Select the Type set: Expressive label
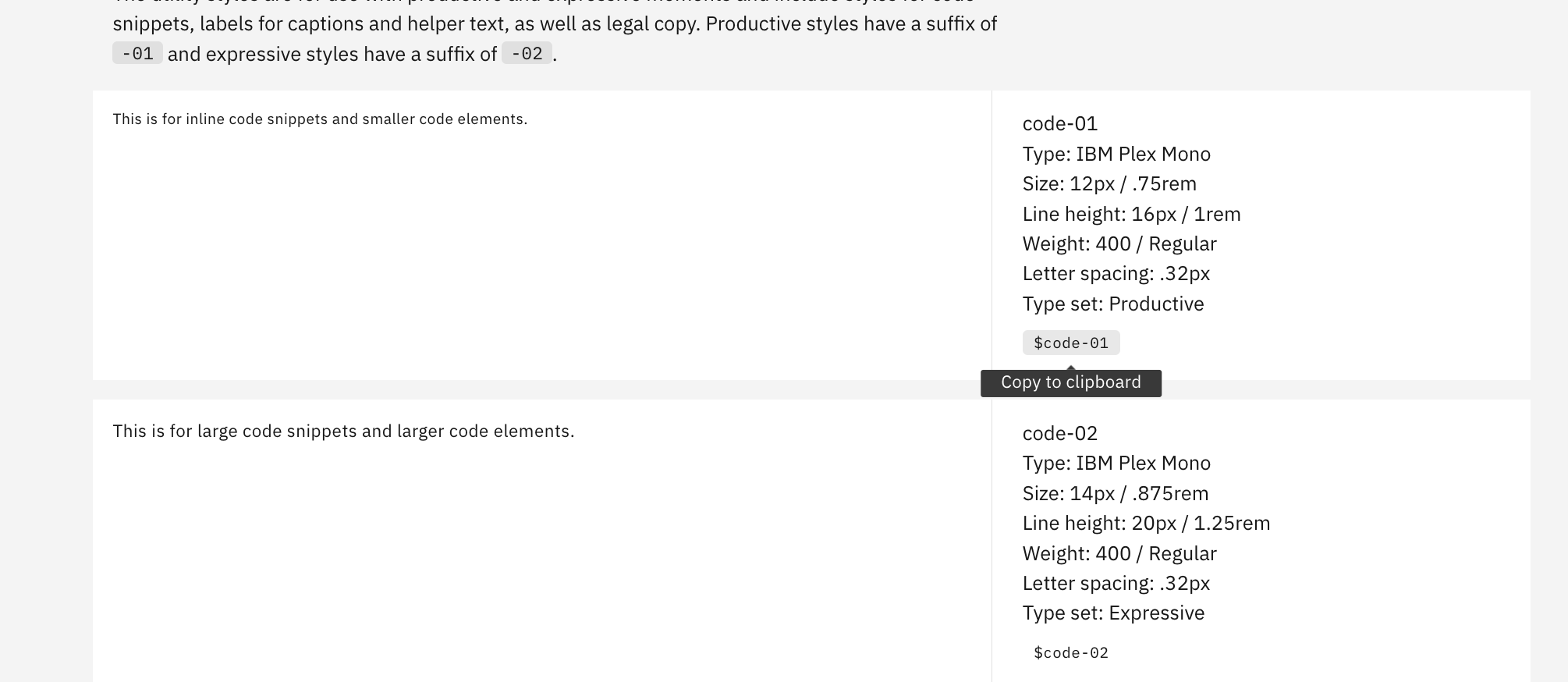1568x682 pixels. (x=1112, y=613)
